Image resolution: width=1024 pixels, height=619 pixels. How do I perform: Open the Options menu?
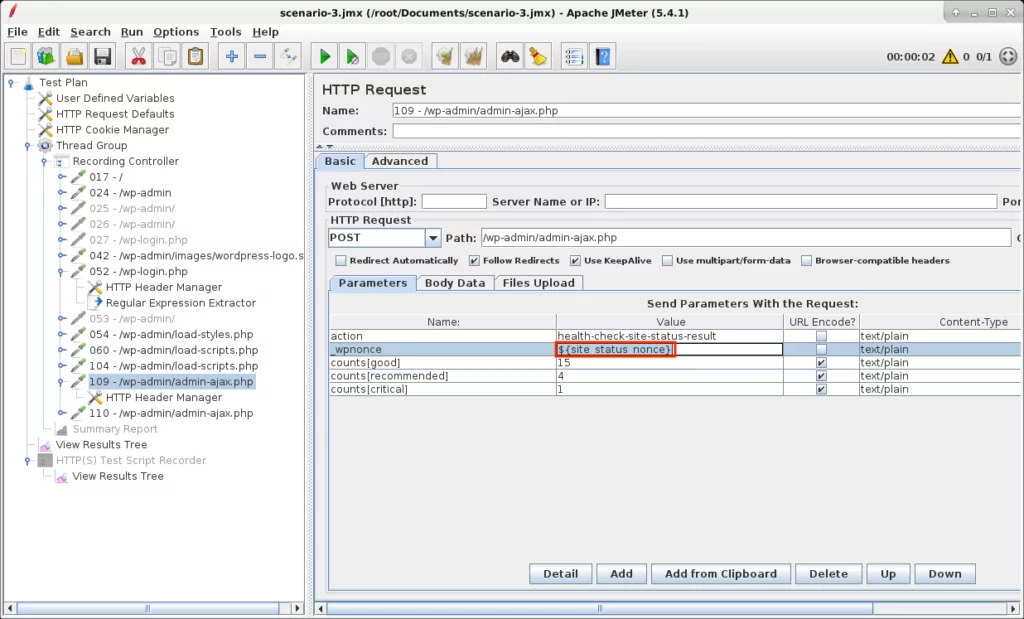click(x=176, y=32)
